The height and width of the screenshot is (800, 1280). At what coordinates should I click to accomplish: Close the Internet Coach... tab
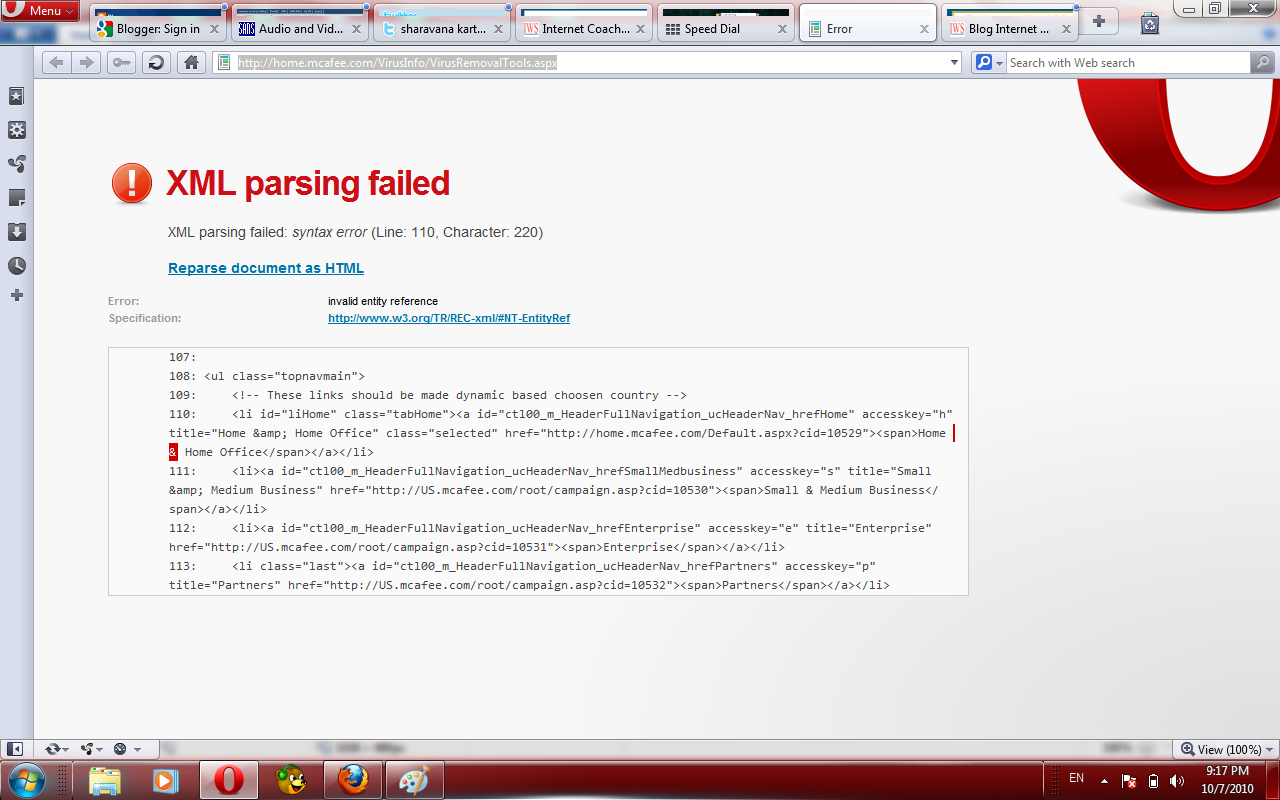[640, 29]
